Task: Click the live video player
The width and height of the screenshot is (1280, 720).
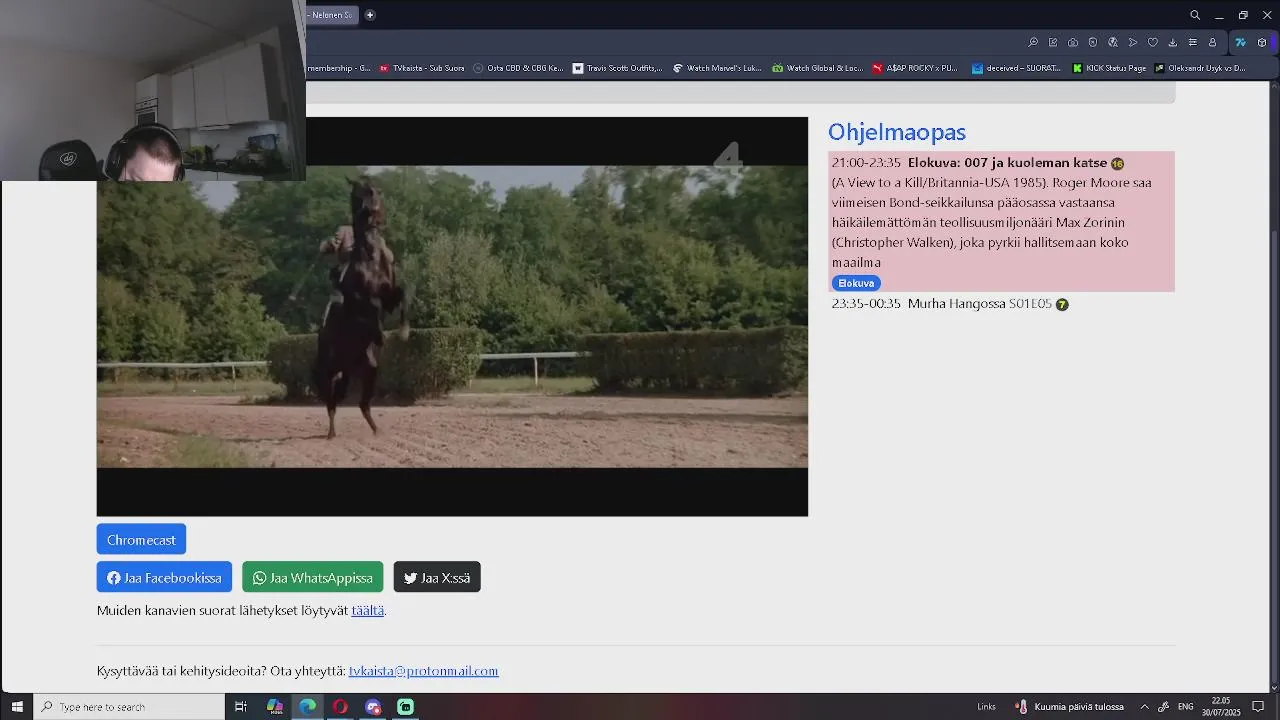Action: click(452, 317)
